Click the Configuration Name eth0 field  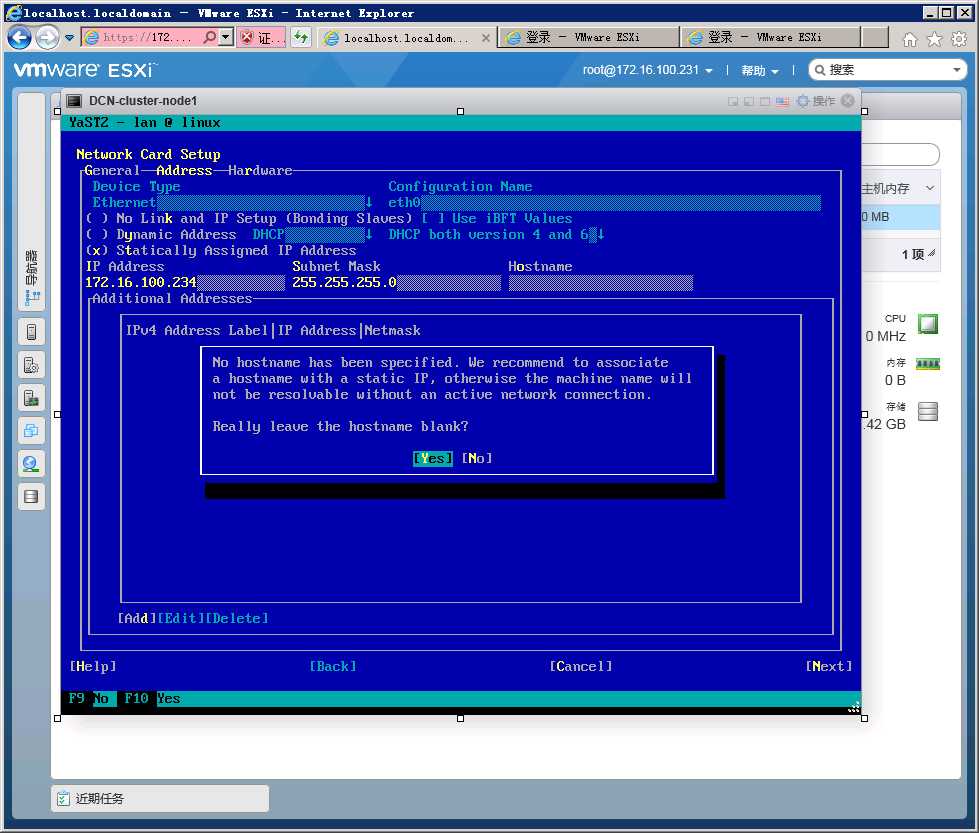[x=604, y=202]
